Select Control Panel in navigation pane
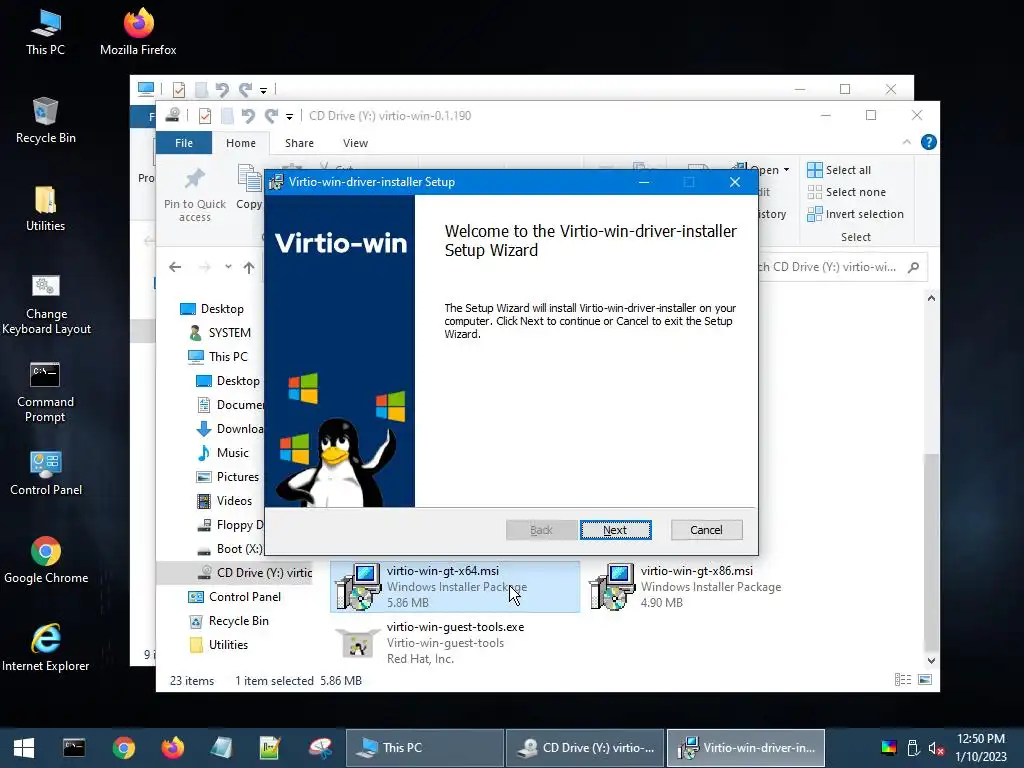 pos(234,597)
